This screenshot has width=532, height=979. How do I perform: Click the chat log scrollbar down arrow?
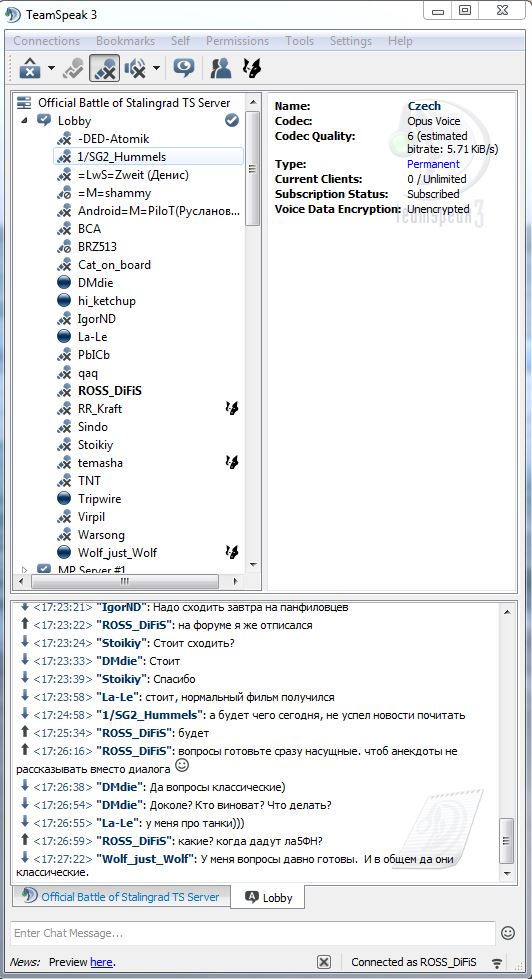pos(507,874)
